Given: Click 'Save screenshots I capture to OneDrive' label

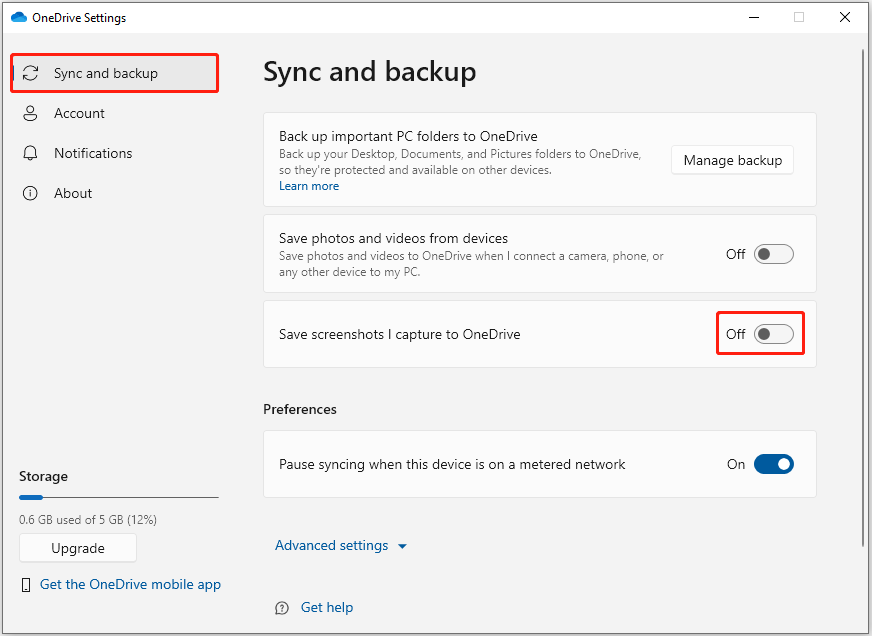Looking at the screenshot, I should 399,334.
